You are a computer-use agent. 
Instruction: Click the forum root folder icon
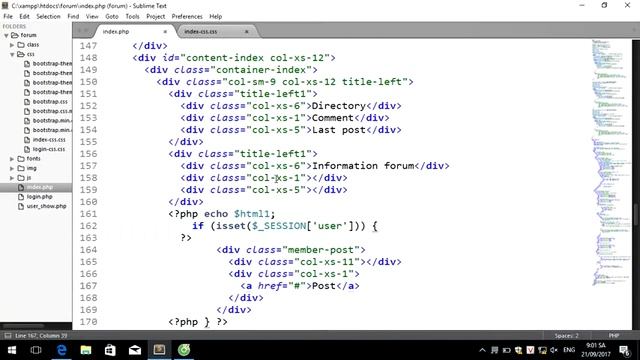[x=15, y=35]
